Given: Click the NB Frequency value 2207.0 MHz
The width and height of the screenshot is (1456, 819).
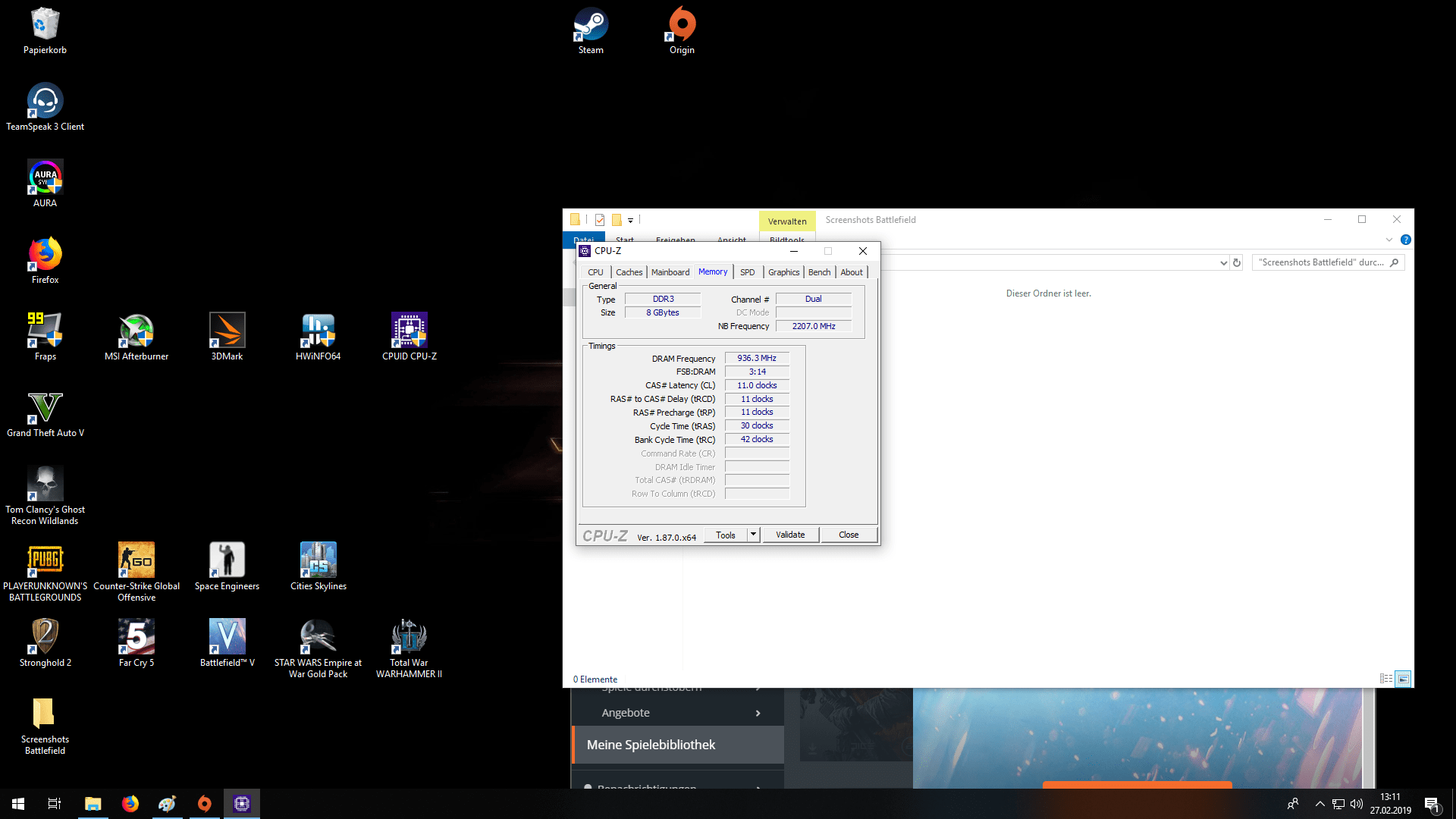Looking at the screenshot, I should point(814,326).
